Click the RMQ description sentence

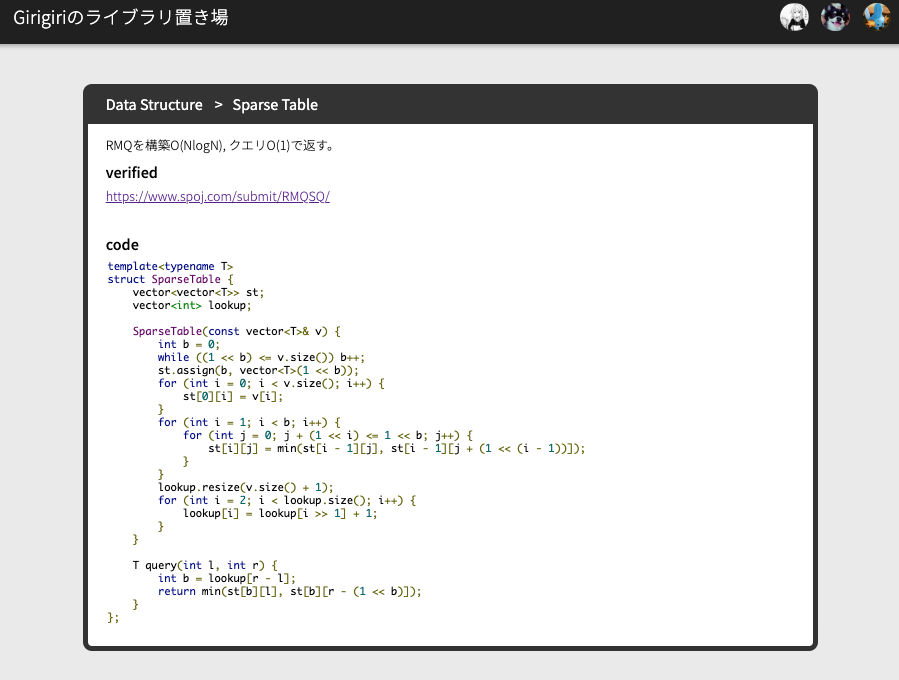pos(221,146)
